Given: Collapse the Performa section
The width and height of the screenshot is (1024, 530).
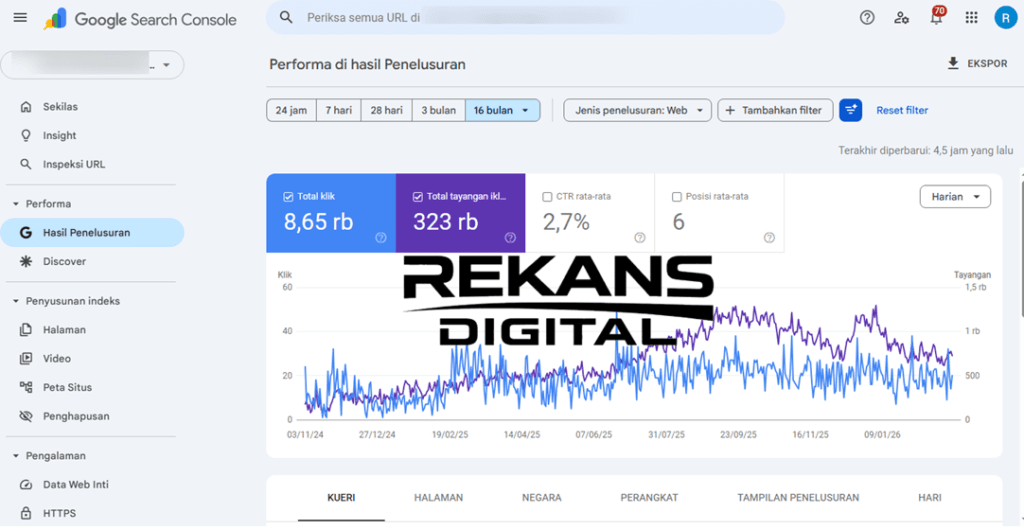Looking at the screenshot, I should click(x=16, y=204).
